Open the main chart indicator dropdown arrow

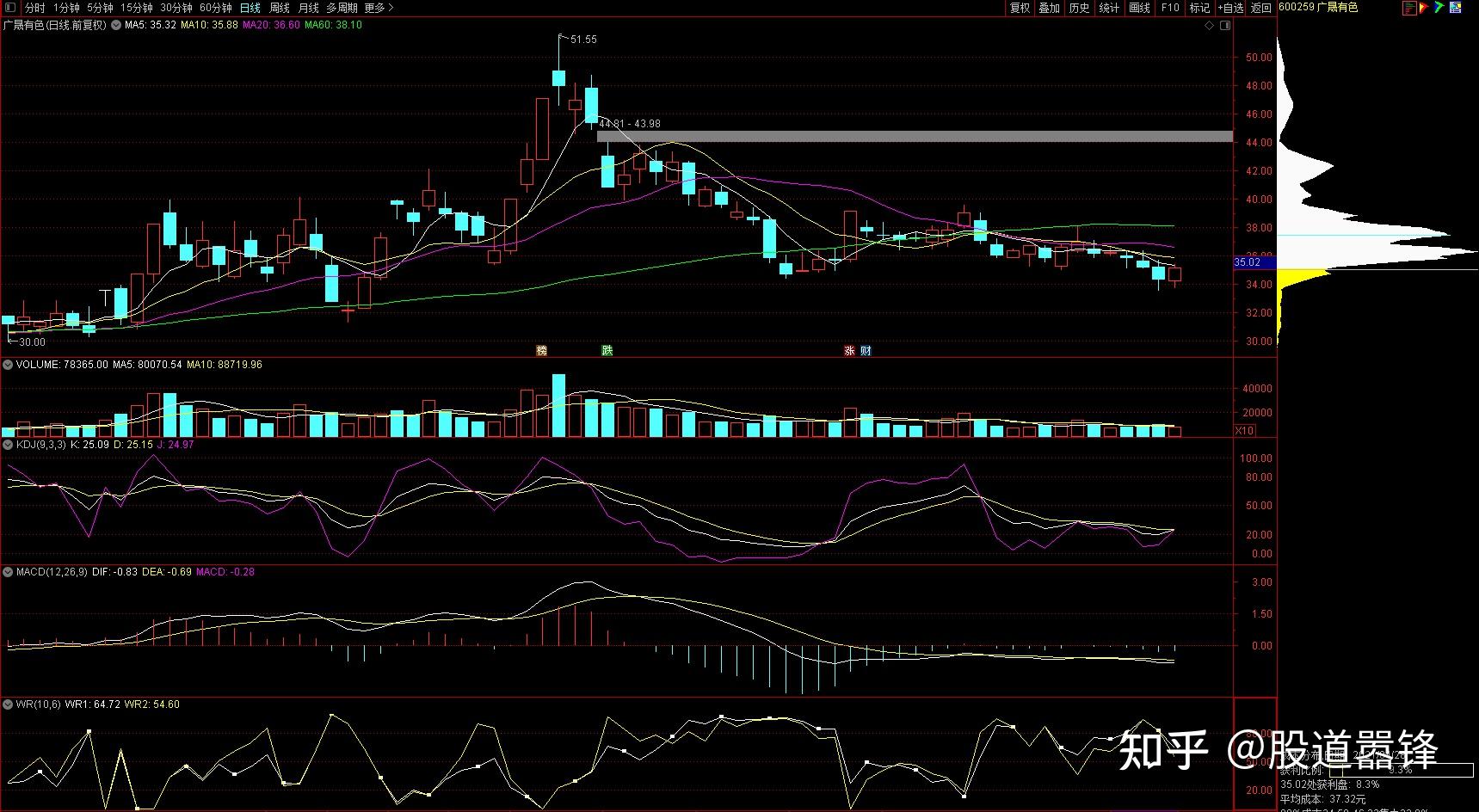[x=116, y=25]
